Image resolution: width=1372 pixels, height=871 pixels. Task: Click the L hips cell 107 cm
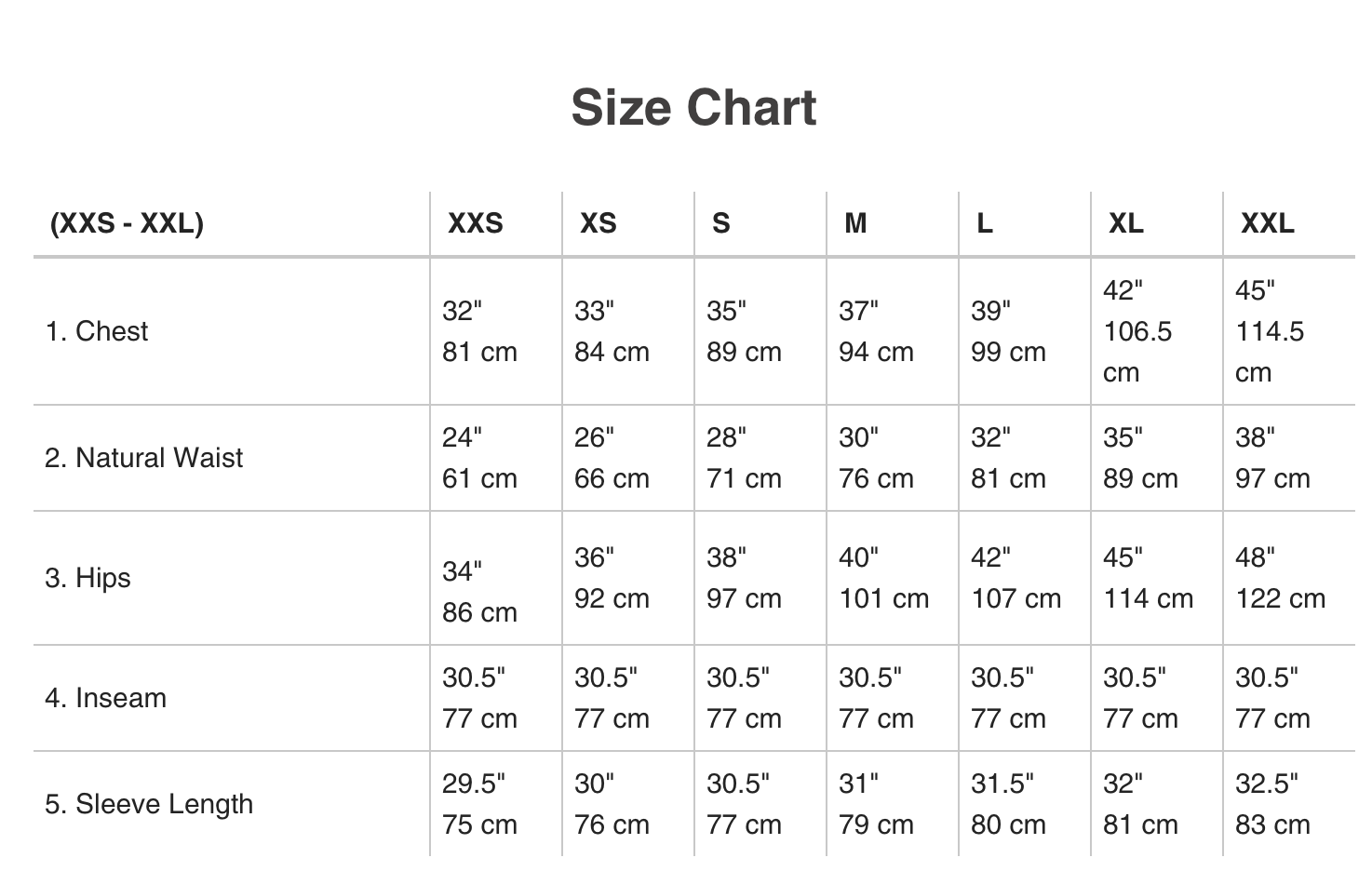(1016, 598)
